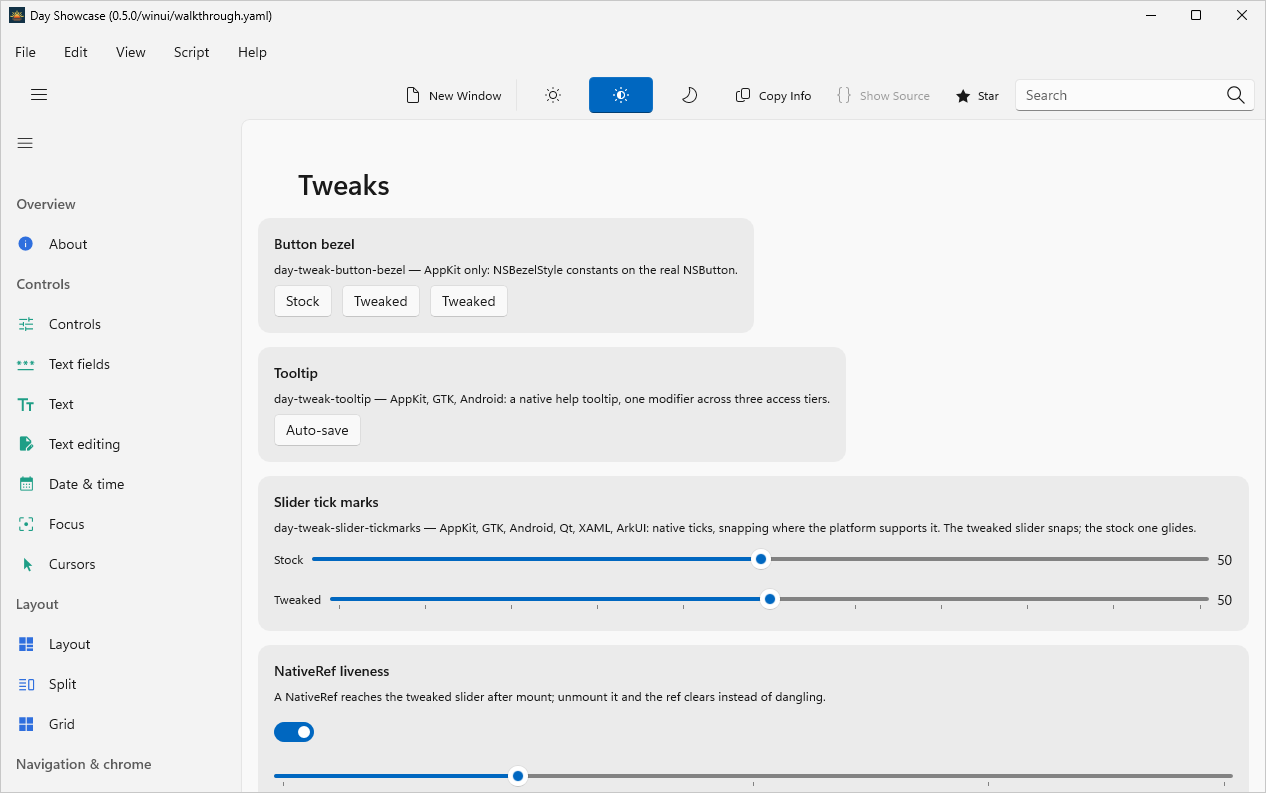Click the Split panes icon
This screenshot has width=1266, height=793.
point(27,684)
